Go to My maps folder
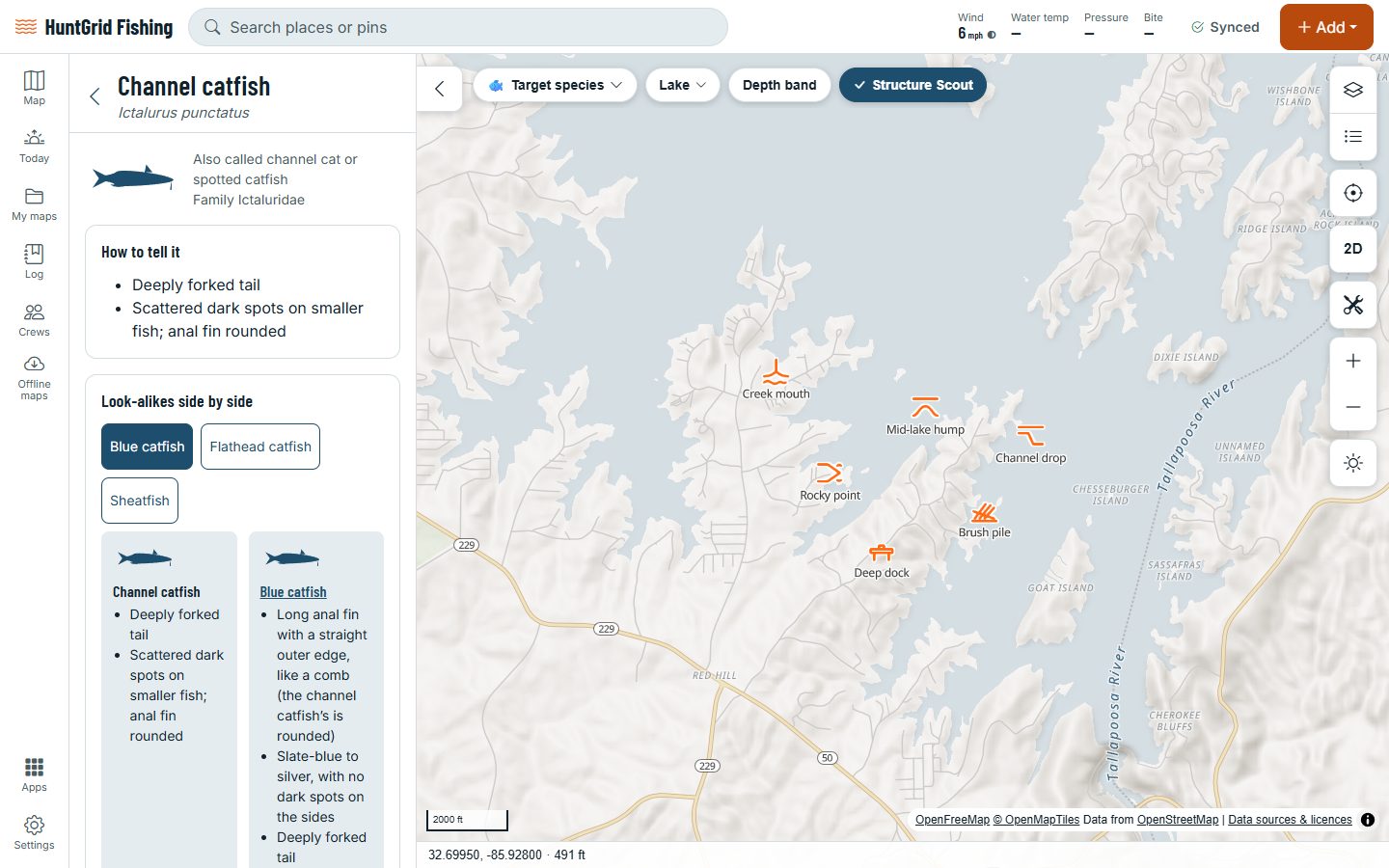Image resolution: width=1389 pixels, height=868 pixels. click(34, 203)
